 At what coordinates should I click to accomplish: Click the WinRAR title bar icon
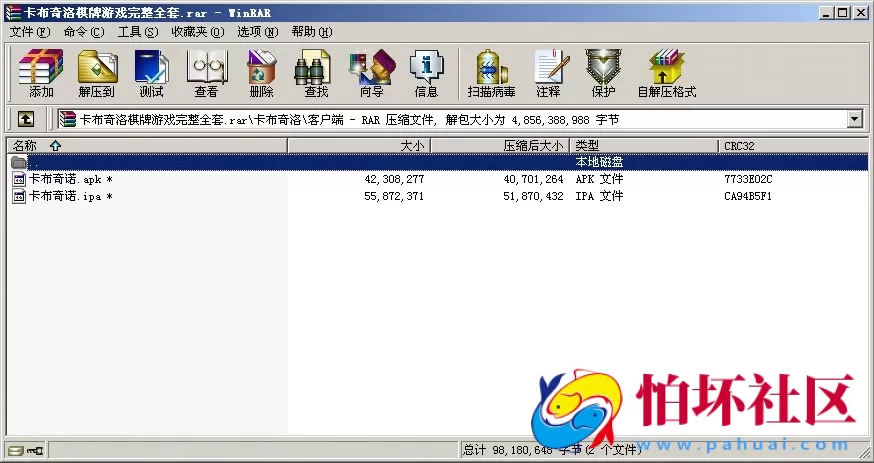click(13, 13)
